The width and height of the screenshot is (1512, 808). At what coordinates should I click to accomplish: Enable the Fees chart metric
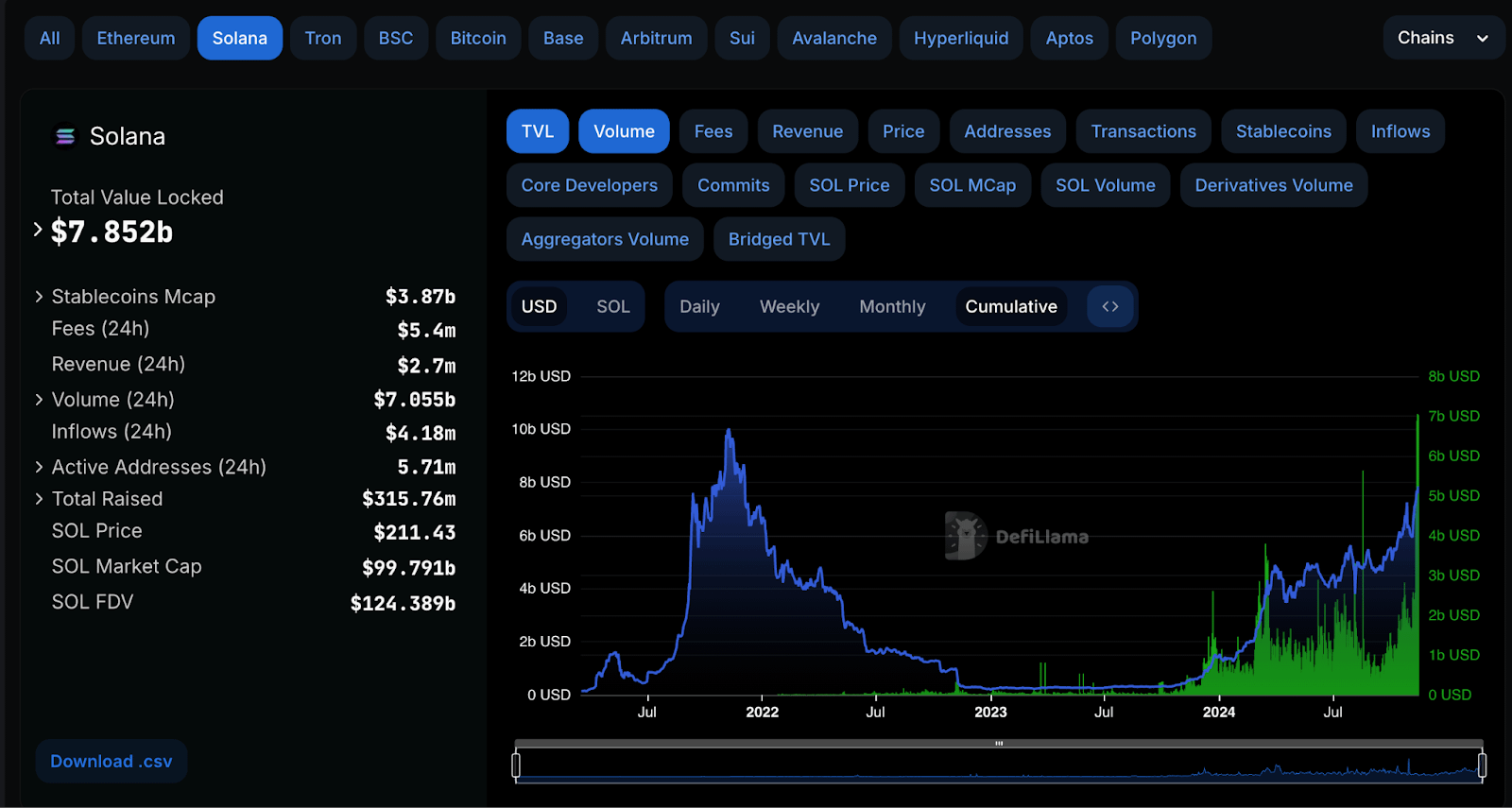coord(713,131)
